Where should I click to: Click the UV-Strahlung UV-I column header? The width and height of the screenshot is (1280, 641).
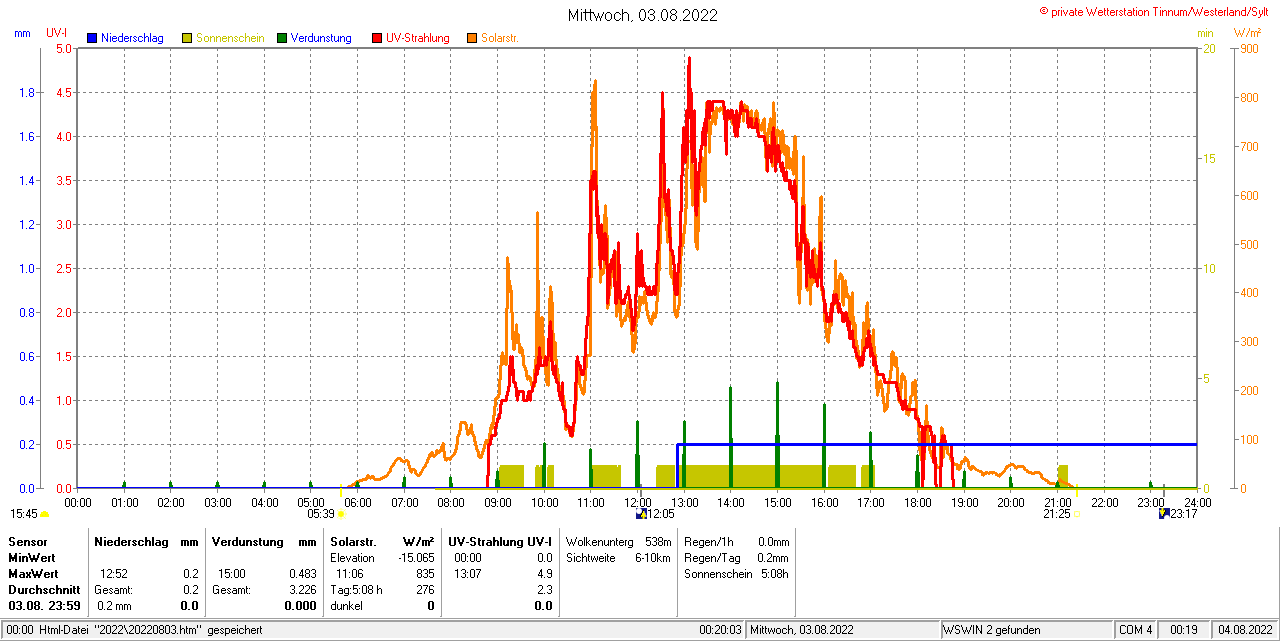[500, 541]
